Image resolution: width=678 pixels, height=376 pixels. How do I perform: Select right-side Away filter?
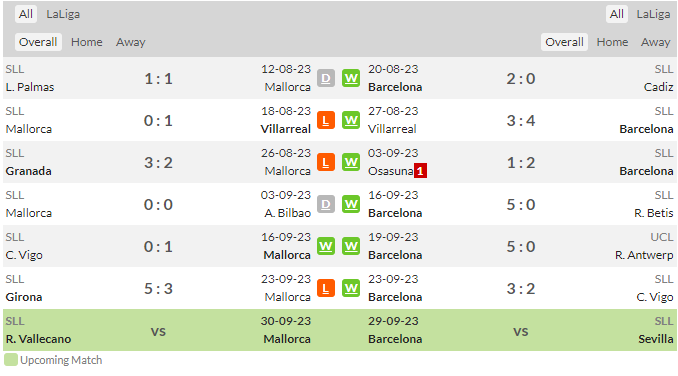[656, 42]
